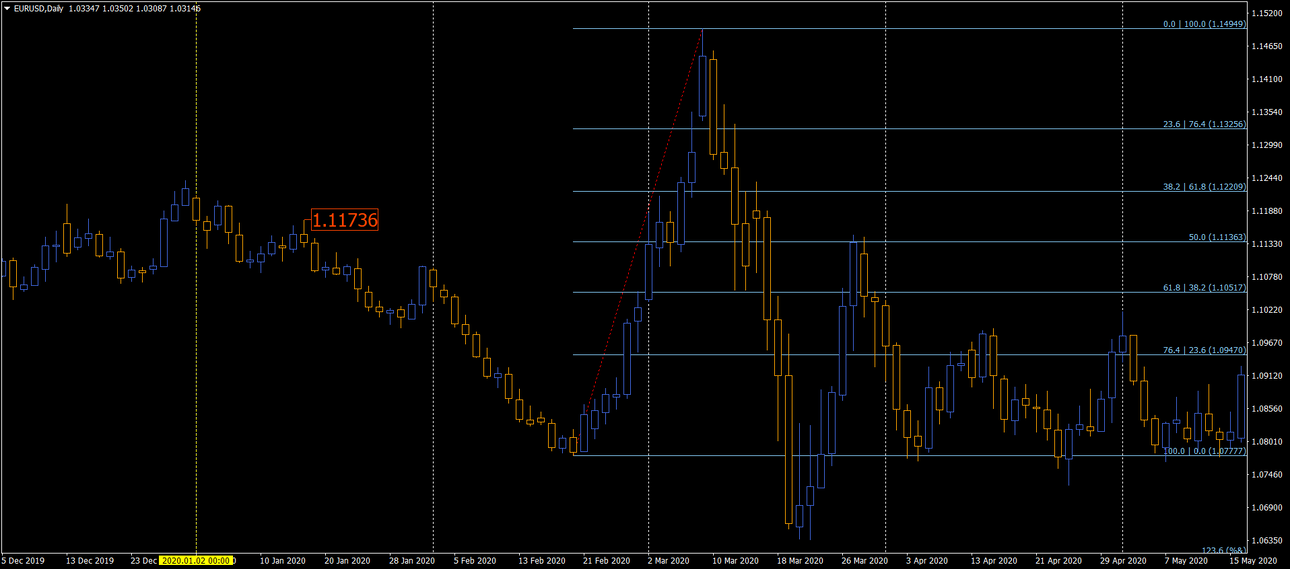Click the 26 Mar 2020 date on time axis

tap(864, 561)
